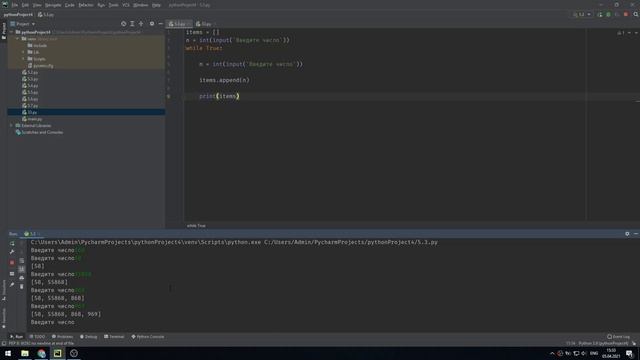Expand External Libraries node

[x=12, y=126]
